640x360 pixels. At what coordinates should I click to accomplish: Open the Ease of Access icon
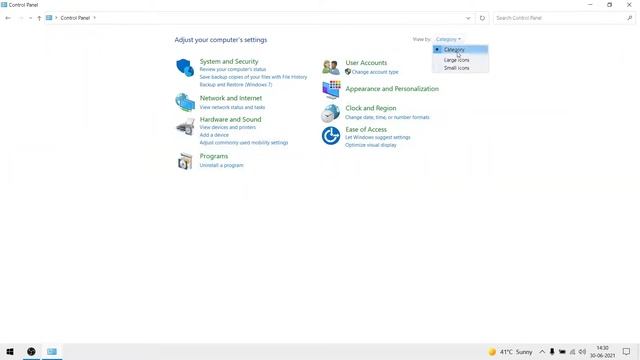click(x=331, y=136)
